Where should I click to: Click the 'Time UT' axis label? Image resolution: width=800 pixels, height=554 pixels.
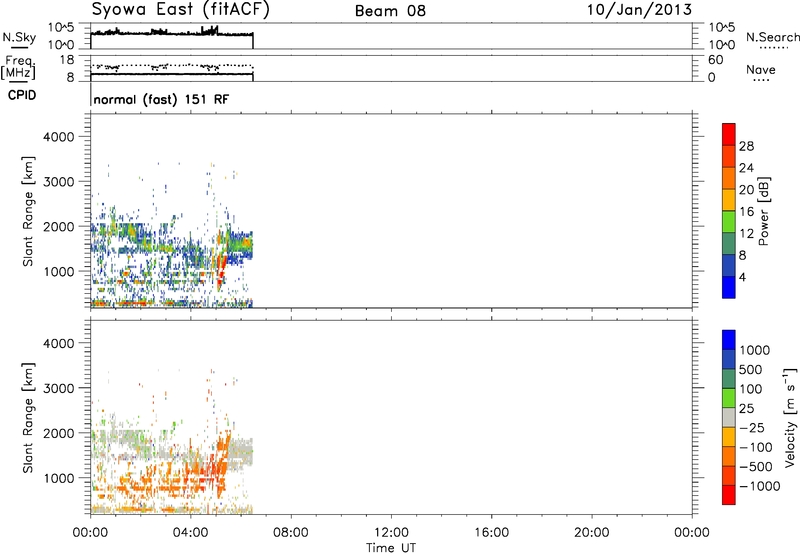[391, 548]
